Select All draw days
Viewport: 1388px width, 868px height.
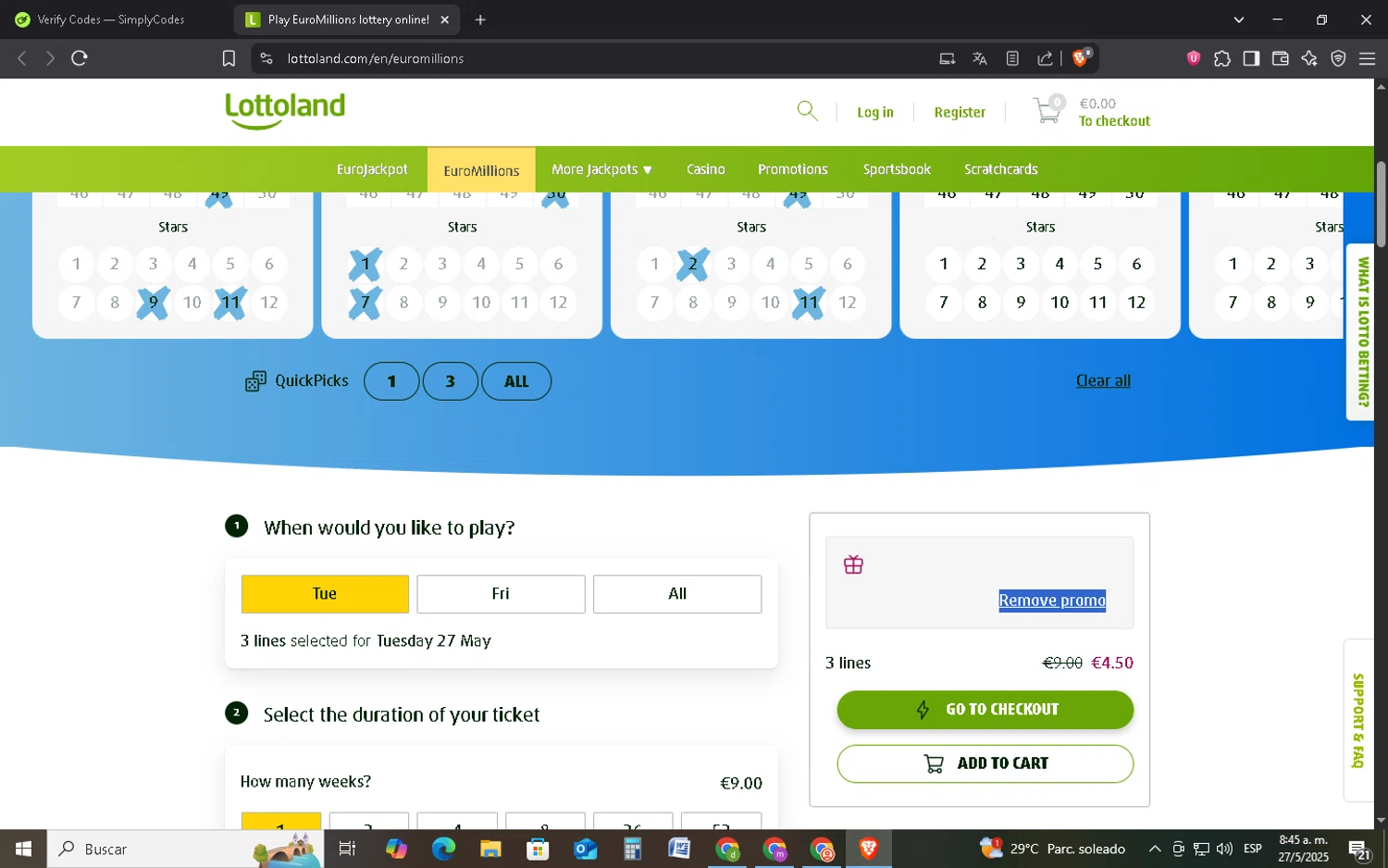pos(677,594)
